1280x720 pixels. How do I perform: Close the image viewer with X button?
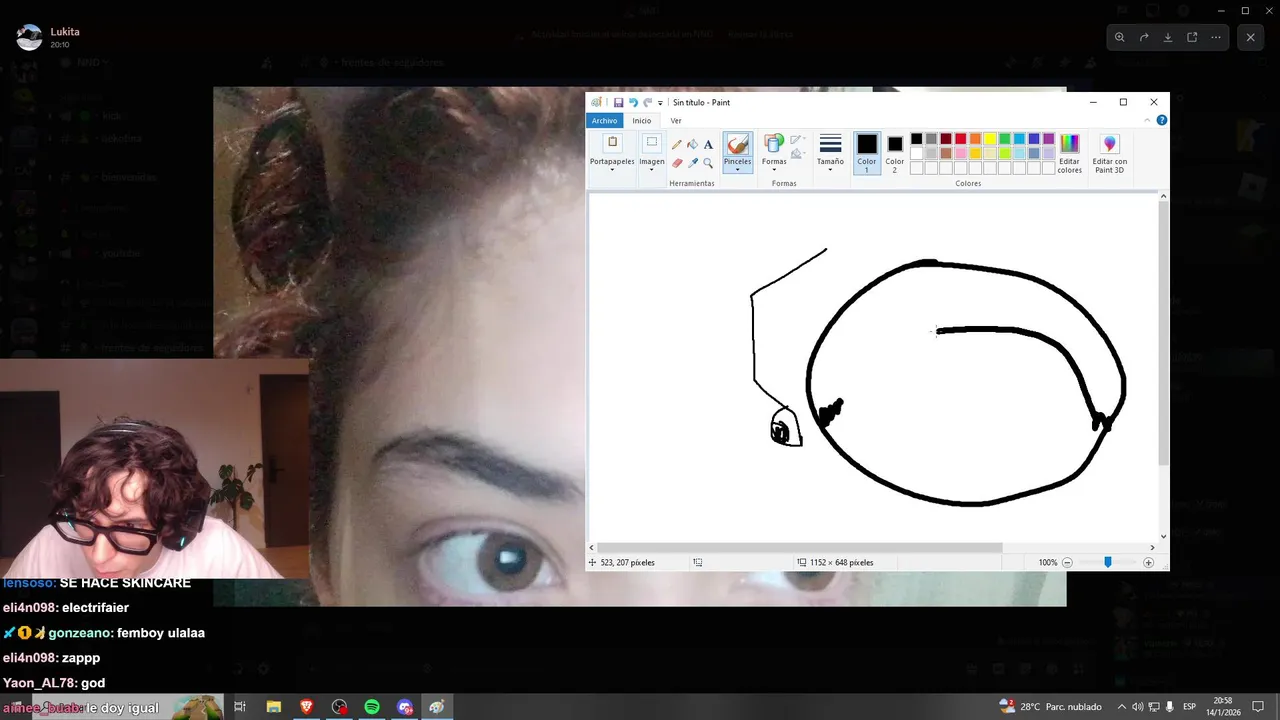tap(1250, 37)
